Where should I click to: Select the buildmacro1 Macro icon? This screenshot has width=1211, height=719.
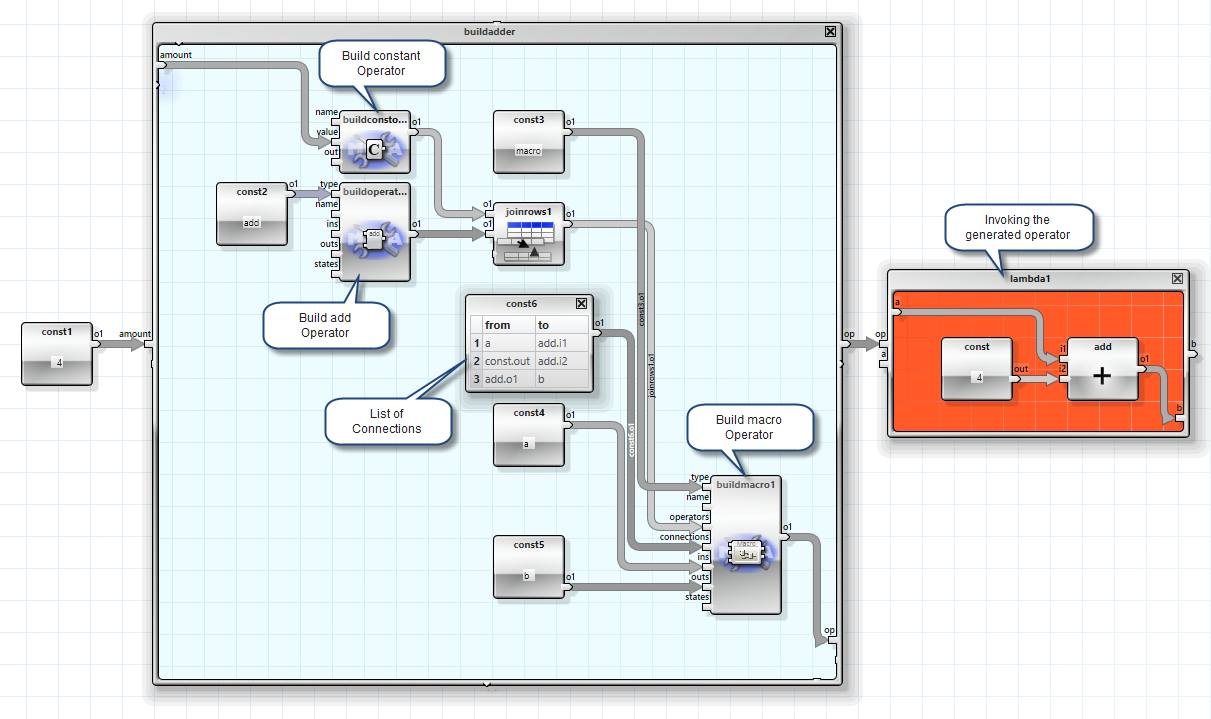coord(743,553)
